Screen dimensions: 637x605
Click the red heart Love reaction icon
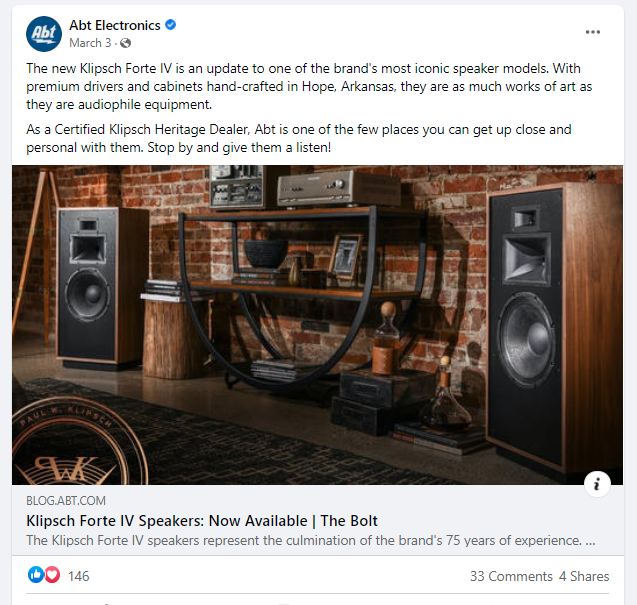pos(52,575)
